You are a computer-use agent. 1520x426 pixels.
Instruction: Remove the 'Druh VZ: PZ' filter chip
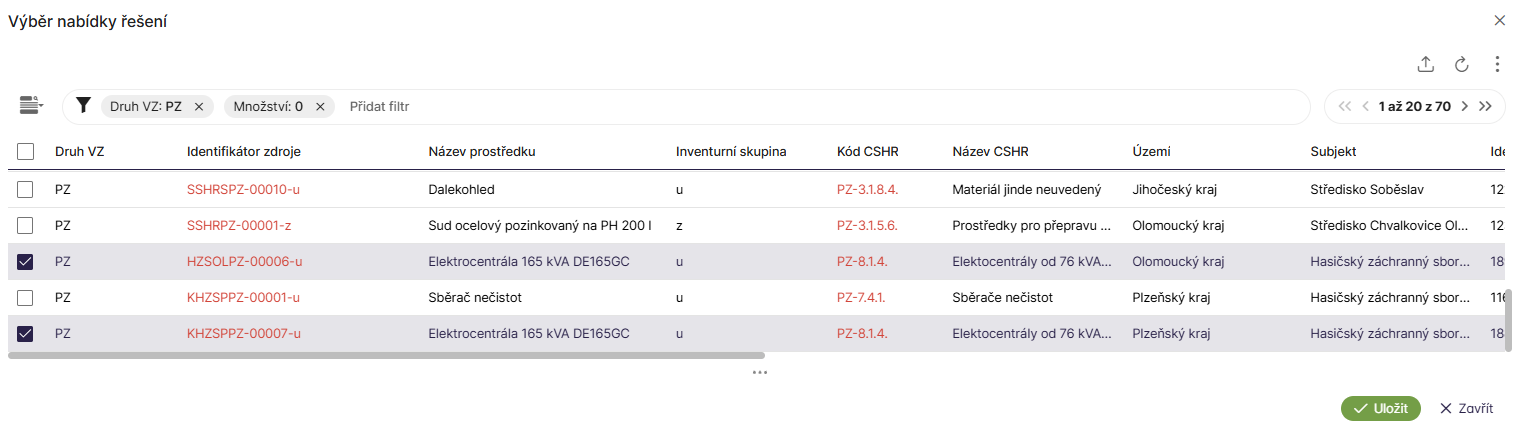point(198,107)
